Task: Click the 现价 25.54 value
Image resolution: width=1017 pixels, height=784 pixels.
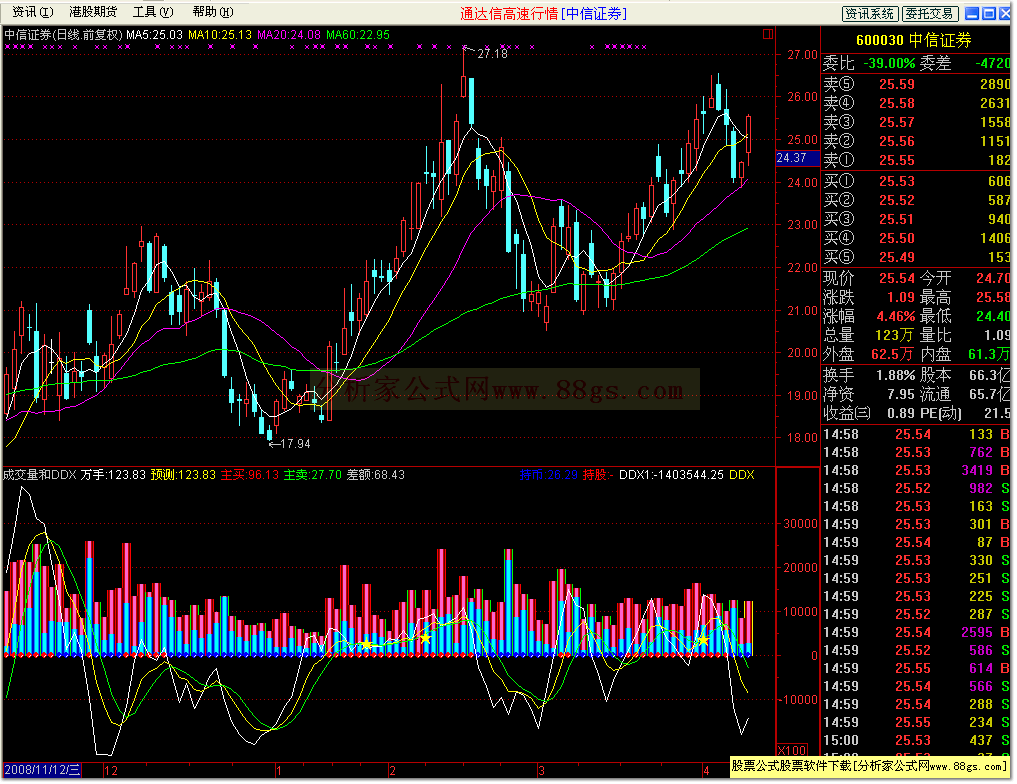Action: (x=897, y=278)
